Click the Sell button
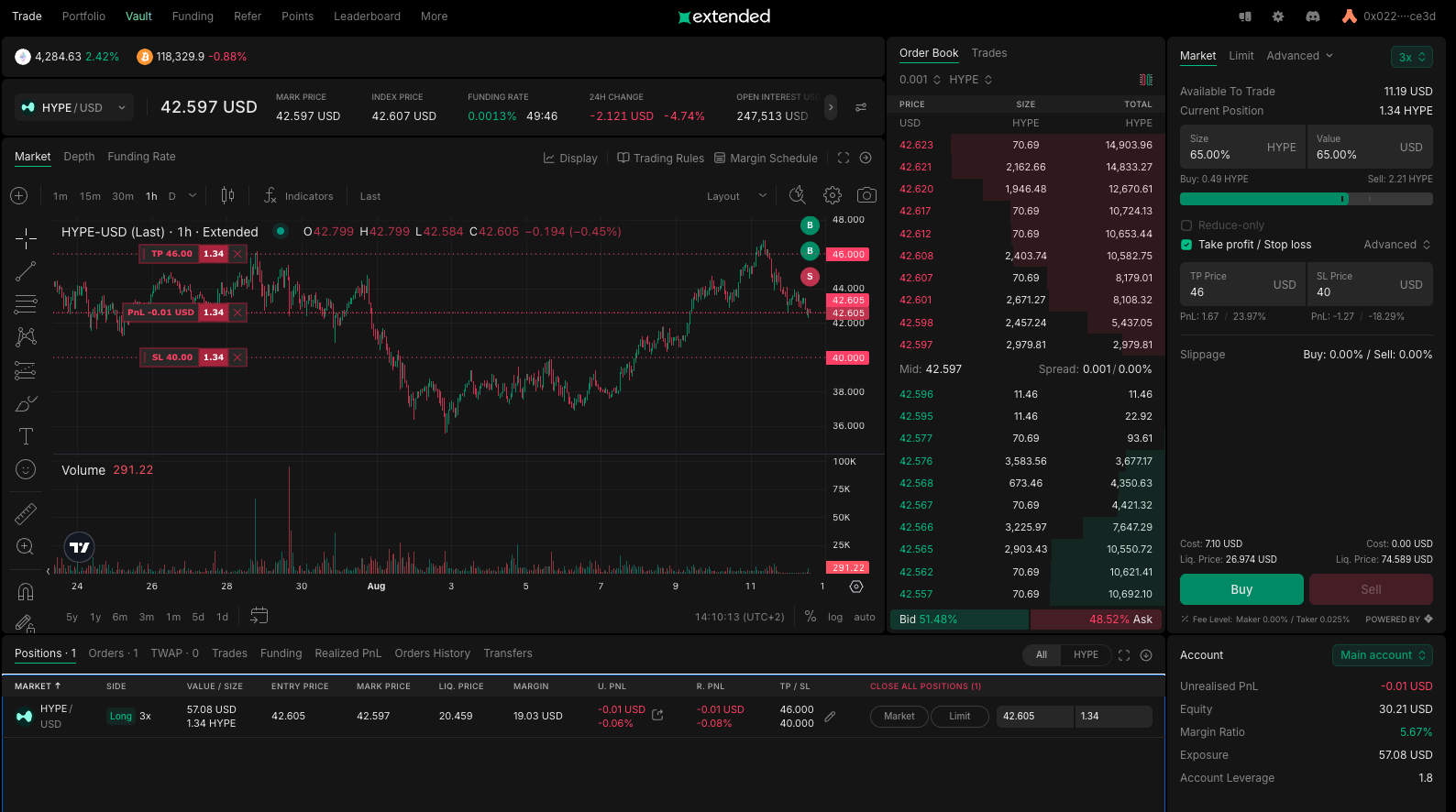 click(x=1371, y=589)
